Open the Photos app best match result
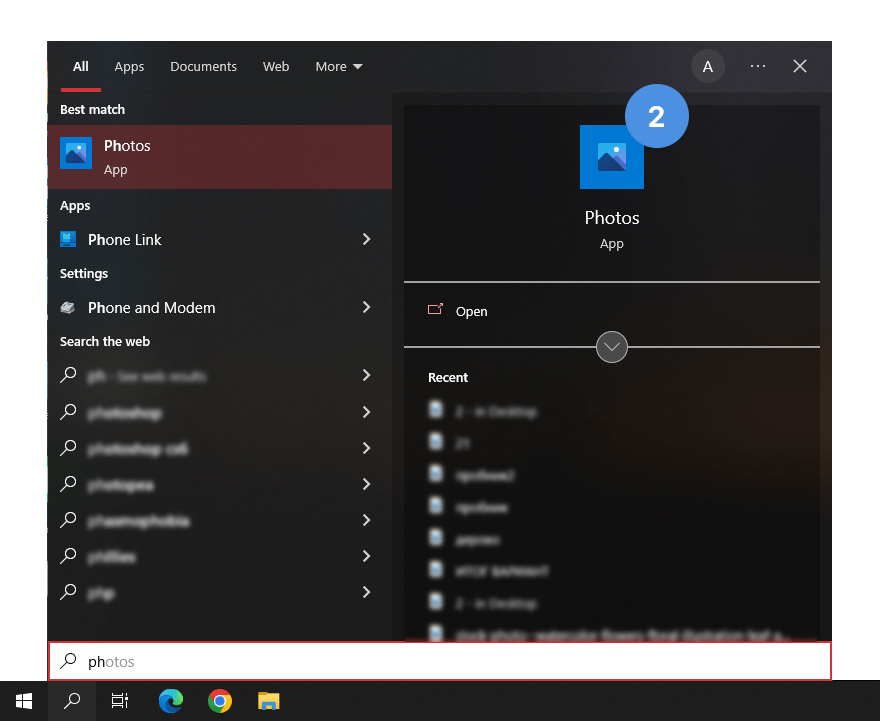Image resolution: width=882 pixels, height=721 pixels. 220,157
